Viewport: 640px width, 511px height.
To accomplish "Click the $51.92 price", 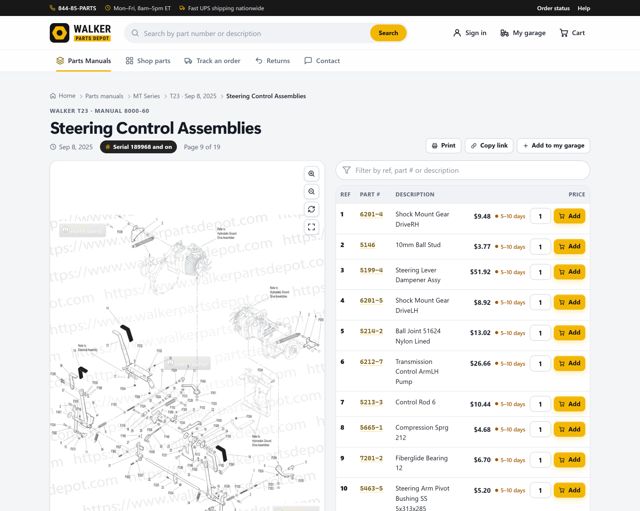I will point(480,272).
